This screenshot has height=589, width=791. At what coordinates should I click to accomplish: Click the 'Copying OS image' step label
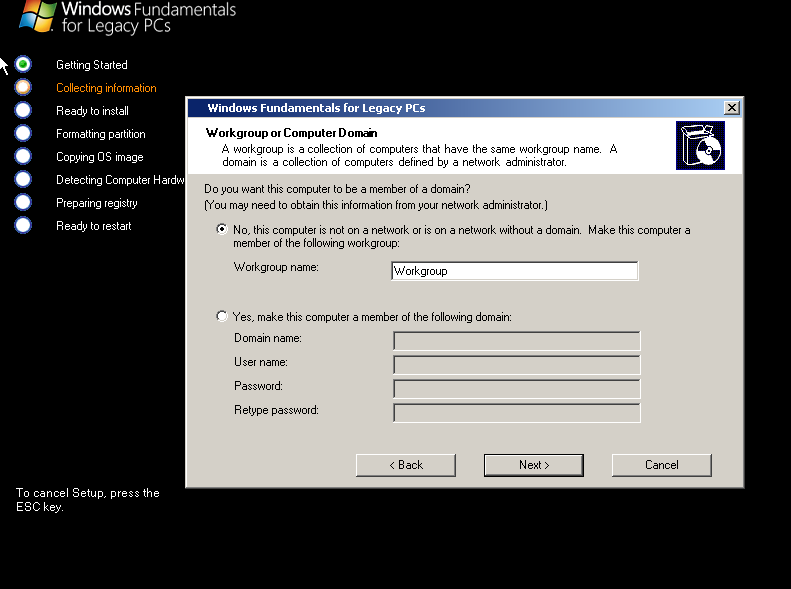100,157
